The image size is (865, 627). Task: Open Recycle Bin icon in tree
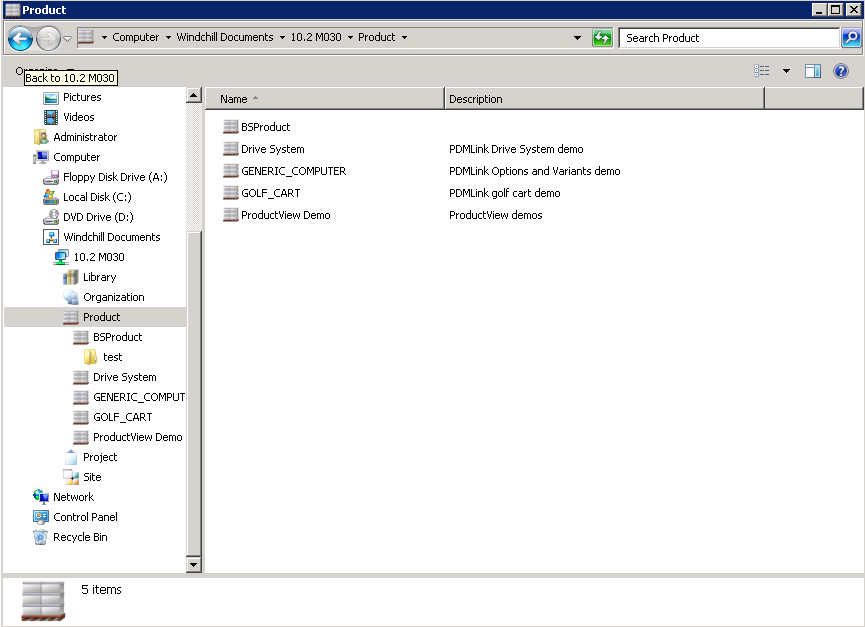(x=40, y=537)
